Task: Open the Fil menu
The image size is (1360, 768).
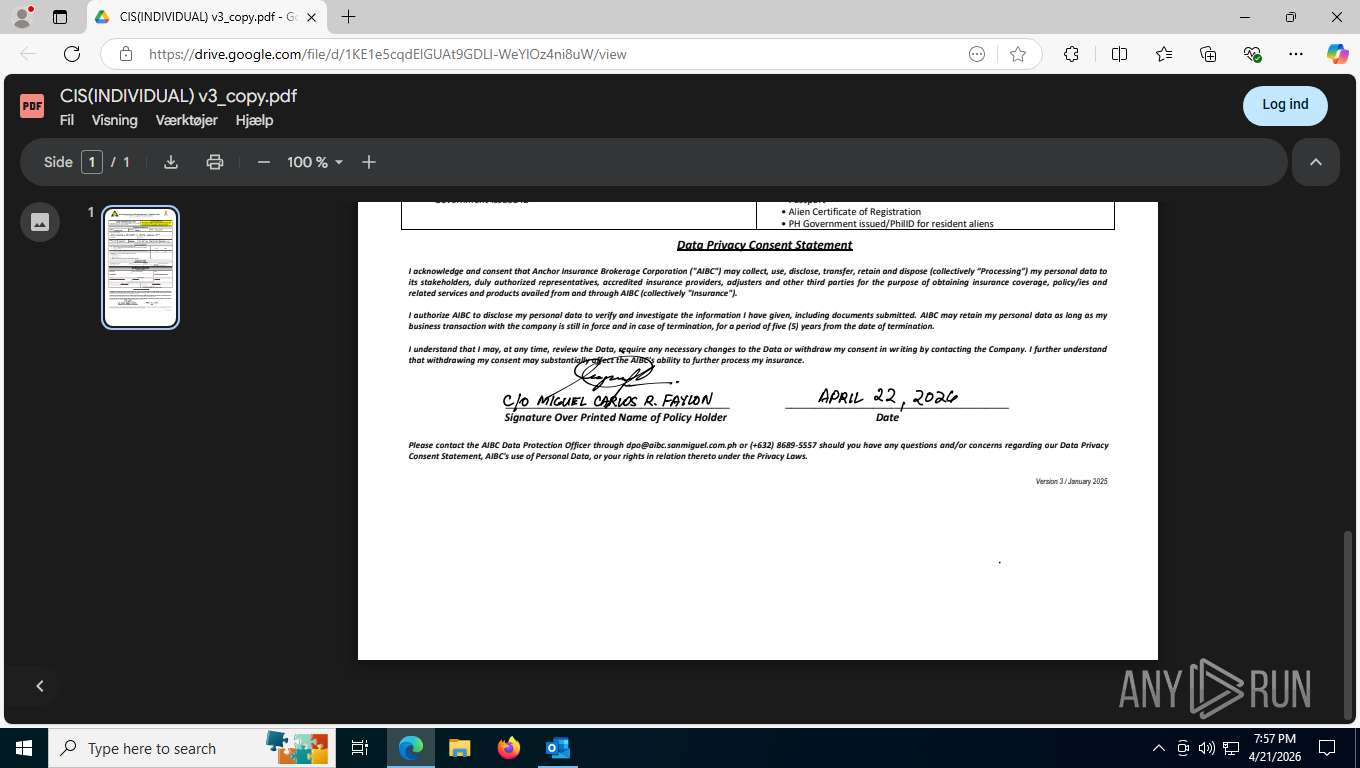Action: pos(67,120)
